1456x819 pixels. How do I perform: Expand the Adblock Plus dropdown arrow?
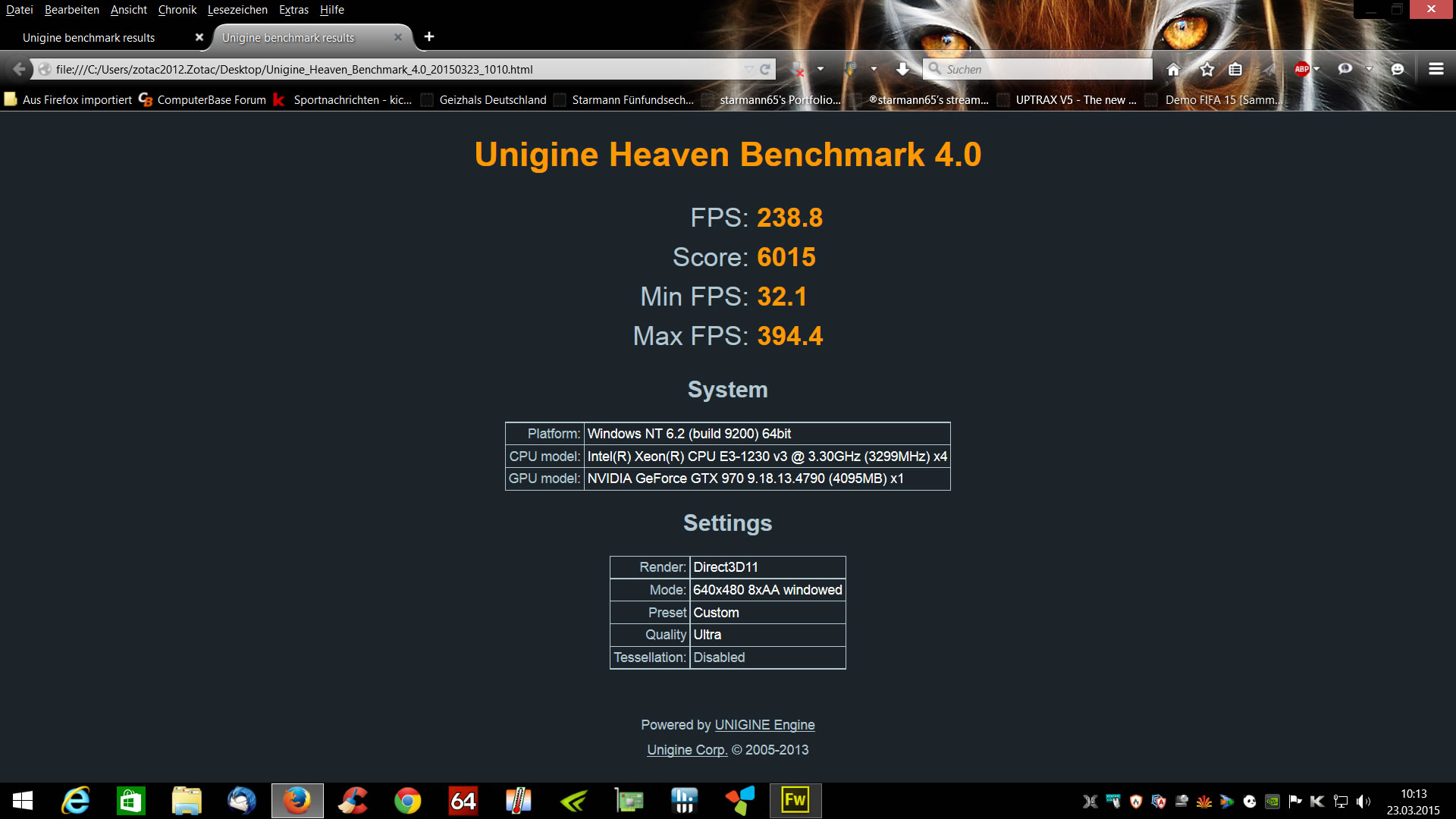[1316, 69]
